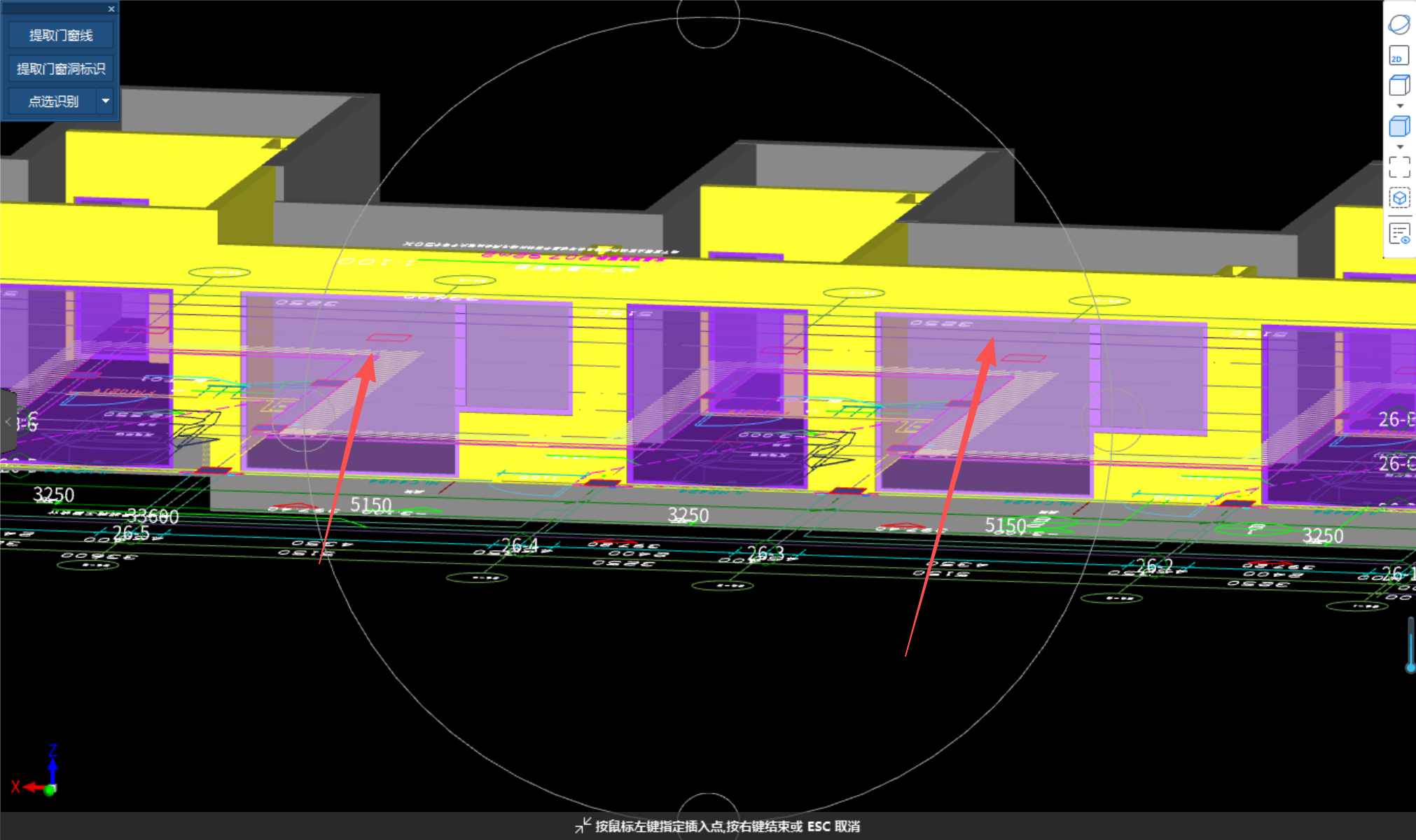The height and width of the screenshot is (840, 1416).
Task: Click the solid shaded cube display icon
Action: (x=1398, y=127)
